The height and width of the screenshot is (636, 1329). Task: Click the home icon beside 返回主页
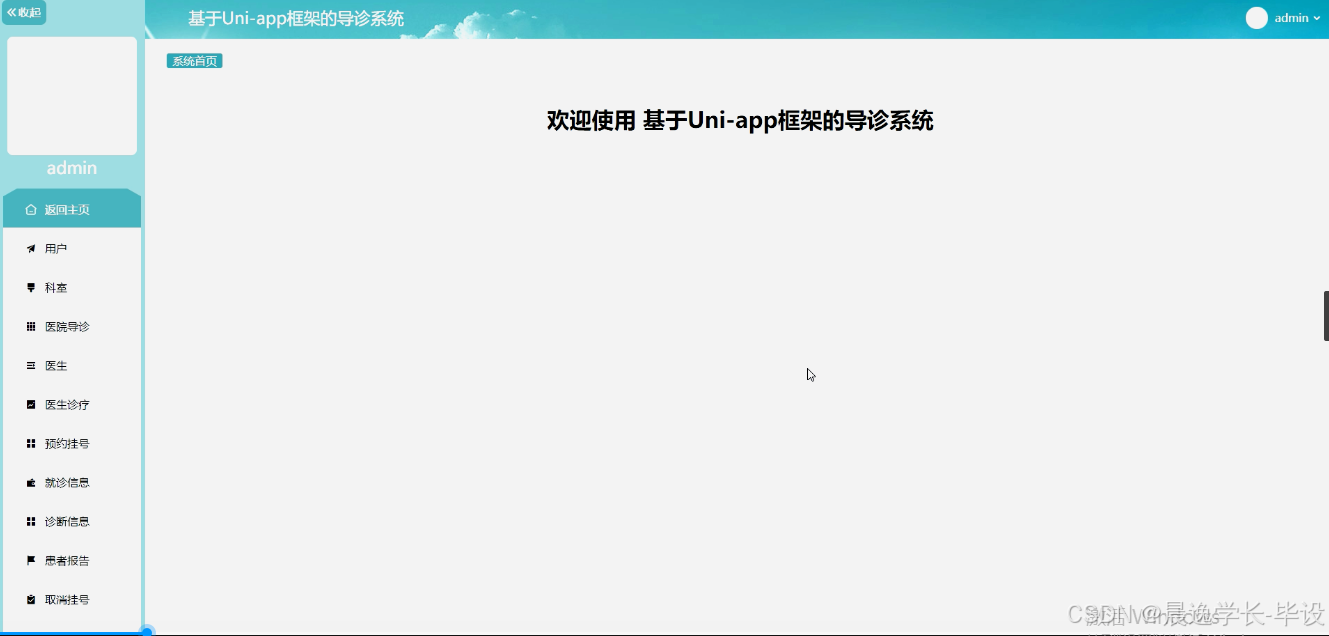[x=30, y=208]
